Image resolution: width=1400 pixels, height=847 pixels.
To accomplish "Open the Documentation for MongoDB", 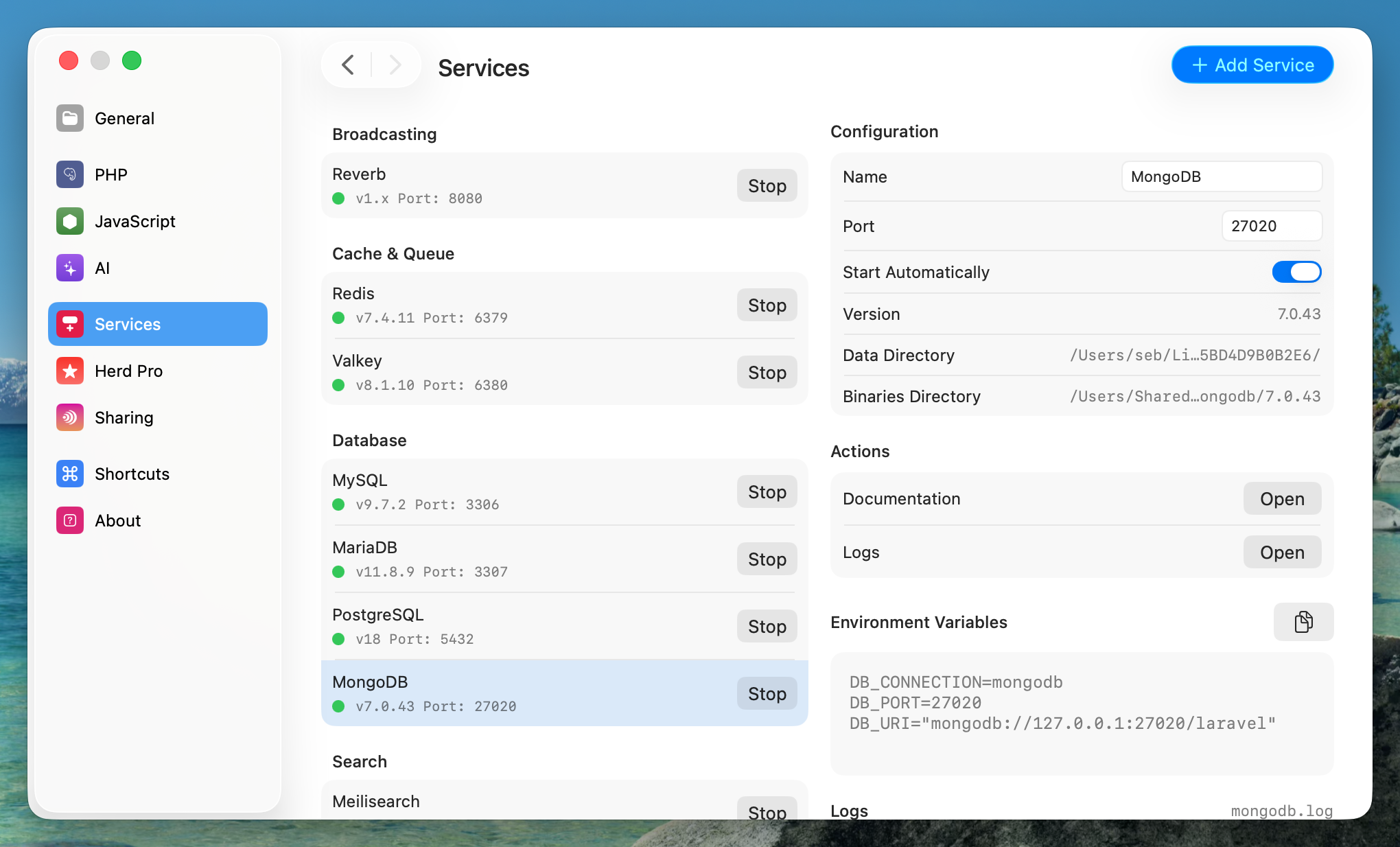I will click(1282, 498).
